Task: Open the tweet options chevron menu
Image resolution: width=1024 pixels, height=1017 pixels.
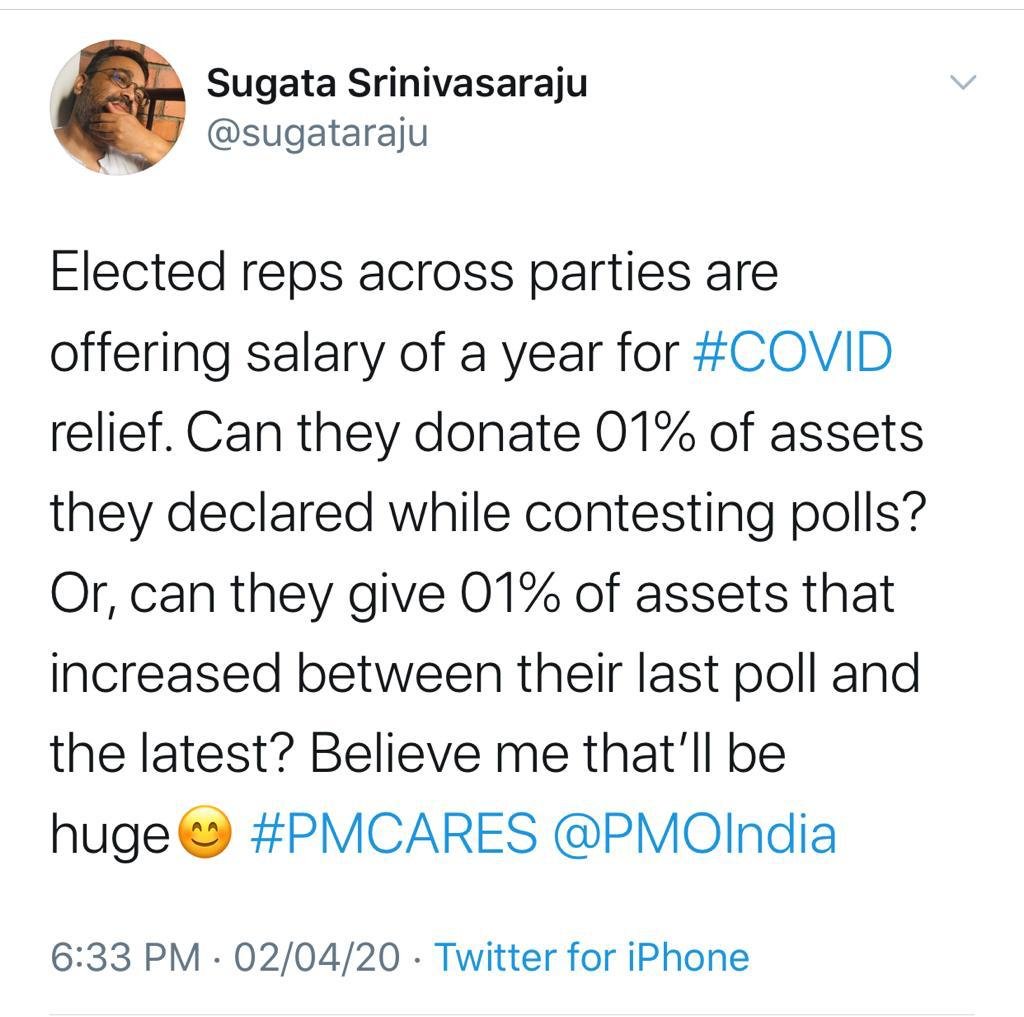Action: click(962, 84)
